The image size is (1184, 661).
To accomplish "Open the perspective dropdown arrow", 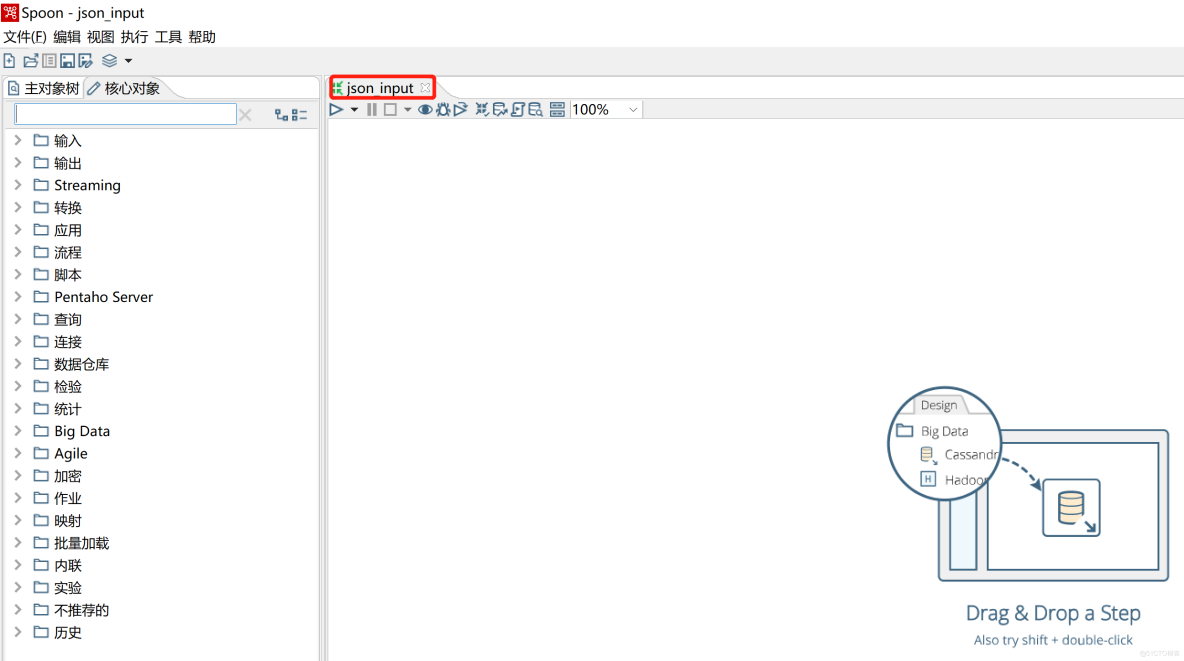I will pyautogui.click(x=128, y=60).
